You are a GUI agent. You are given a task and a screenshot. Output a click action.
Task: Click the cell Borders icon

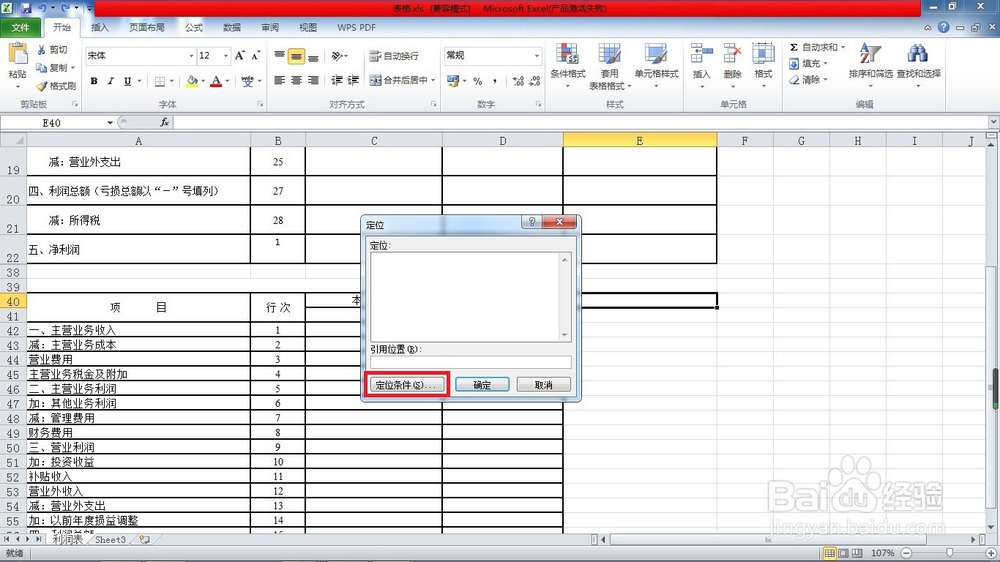[159, 81]
